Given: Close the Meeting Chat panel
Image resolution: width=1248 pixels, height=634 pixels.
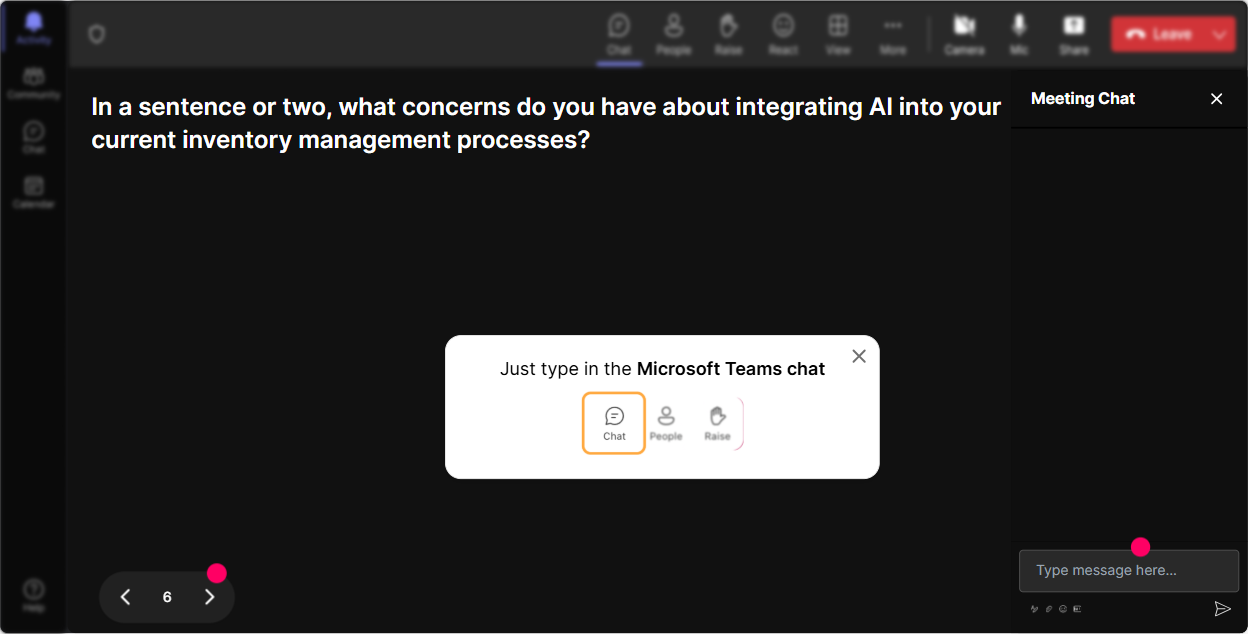Looking at the screenshot, I should (x=1216, y=99).
